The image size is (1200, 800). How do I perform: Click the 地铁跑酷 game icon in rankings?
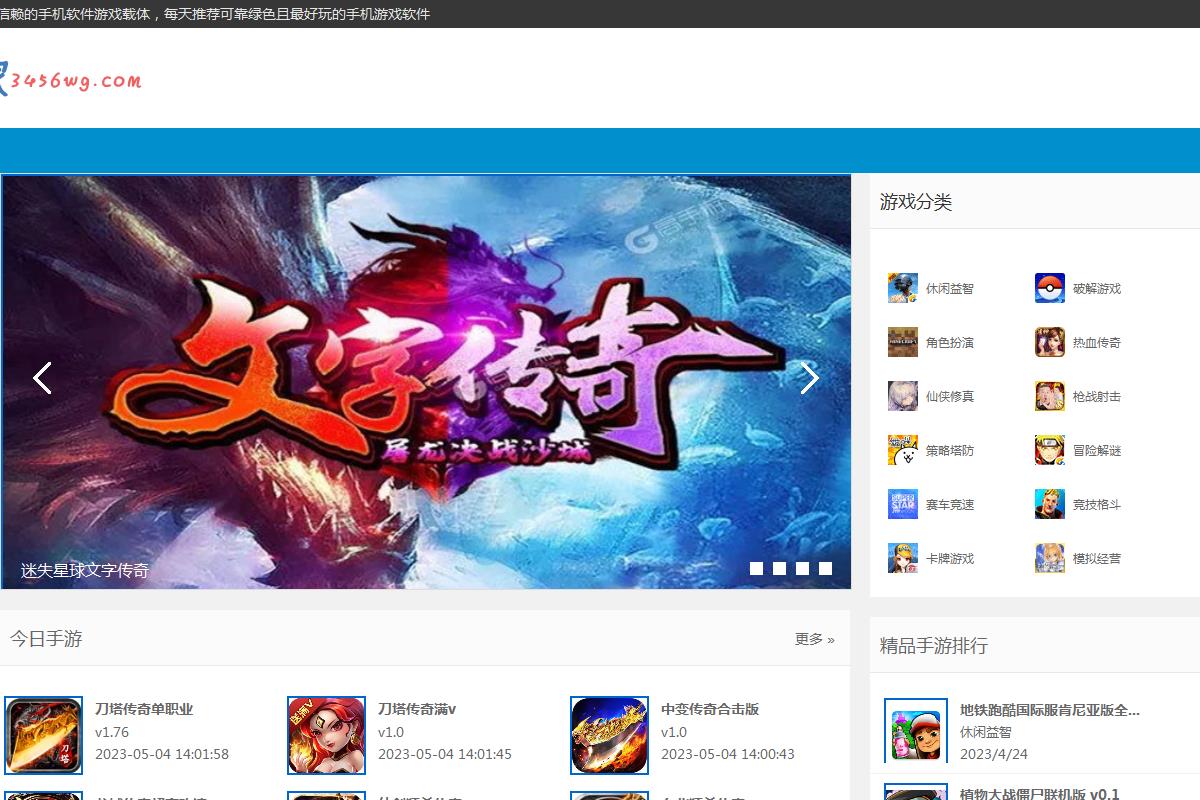[x=916, y=731]
